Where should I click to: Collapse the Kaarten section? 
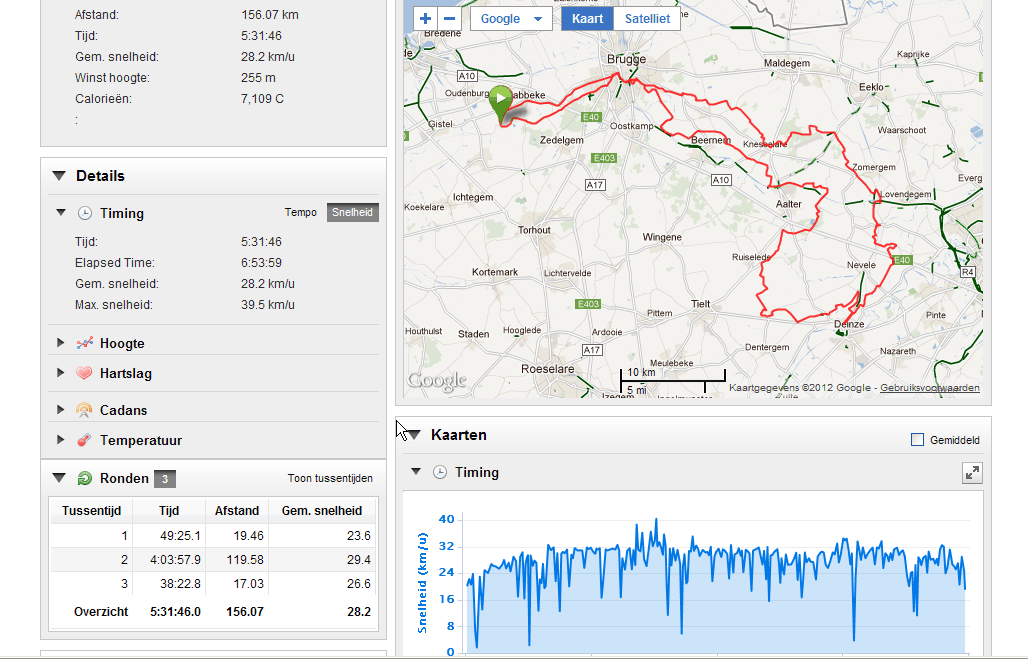coord(414,435)
